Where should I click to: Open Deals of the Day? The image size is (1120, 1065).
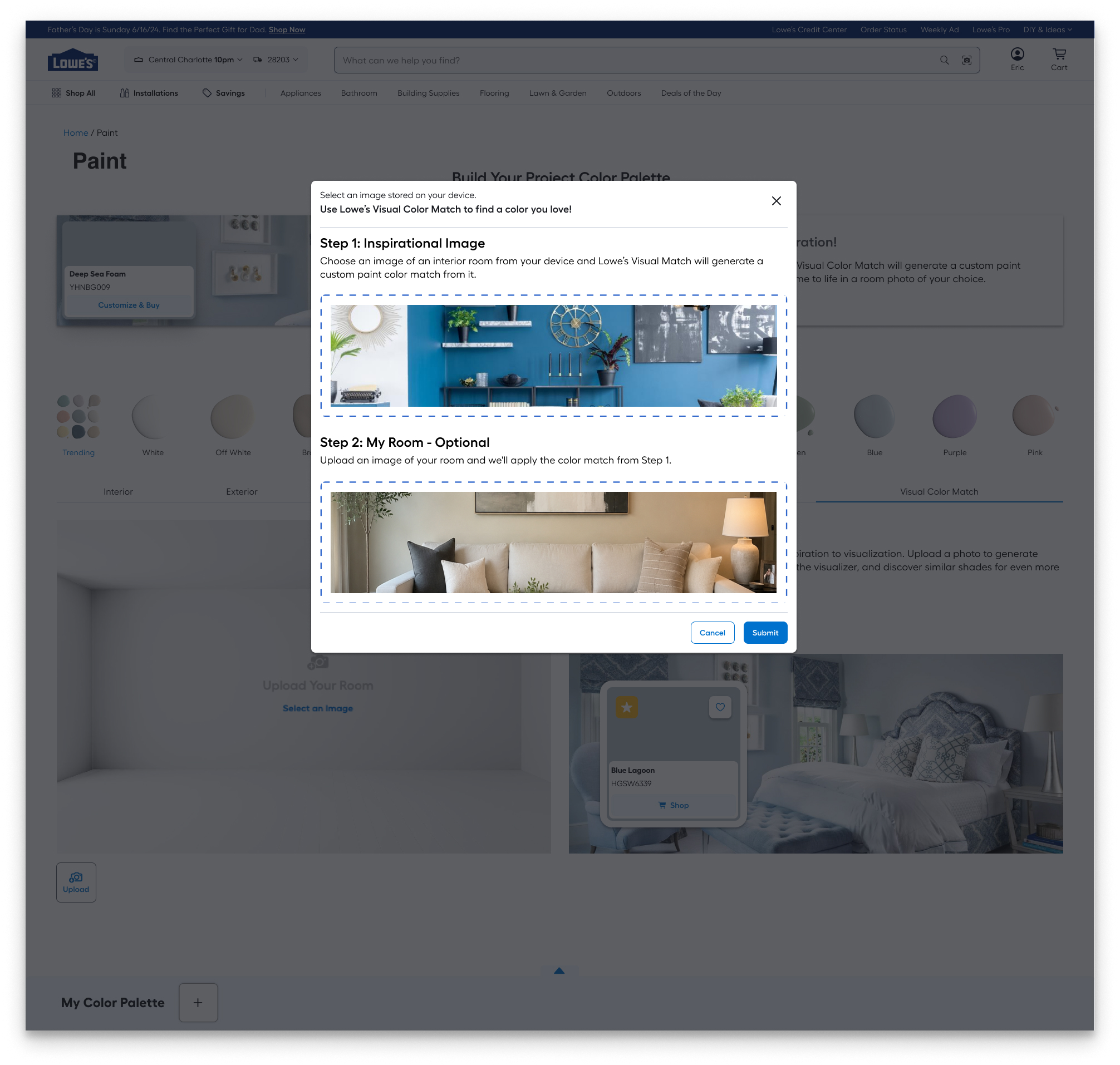(x=691, y=93)
